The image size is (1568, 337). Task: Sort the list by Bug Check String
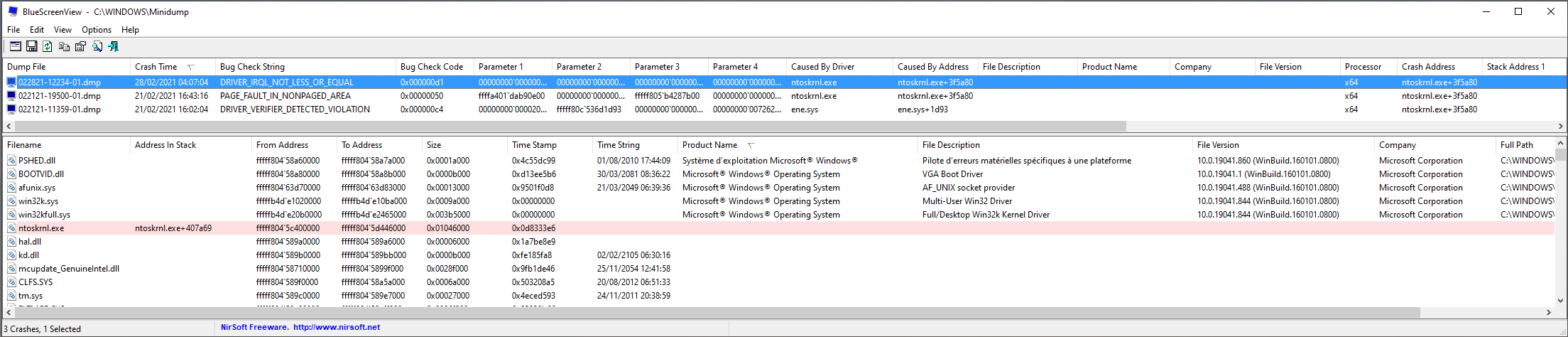(252, 67)
